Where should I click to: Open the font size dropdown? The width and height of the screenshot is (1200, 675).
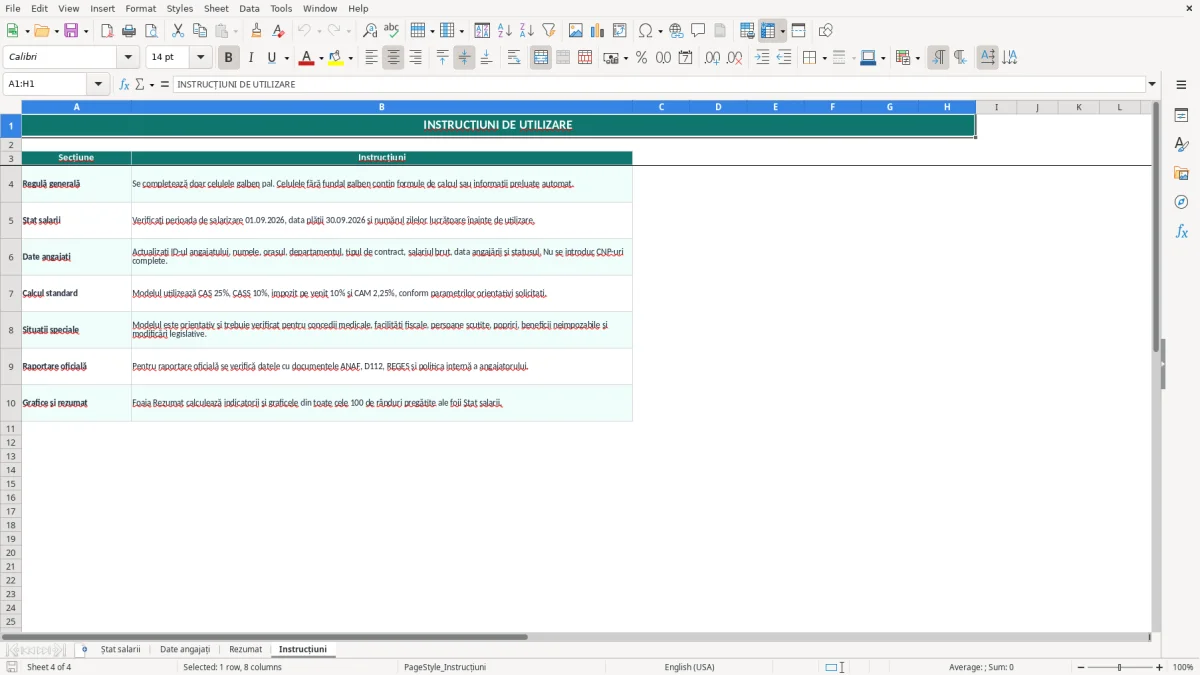coord(201,58)
